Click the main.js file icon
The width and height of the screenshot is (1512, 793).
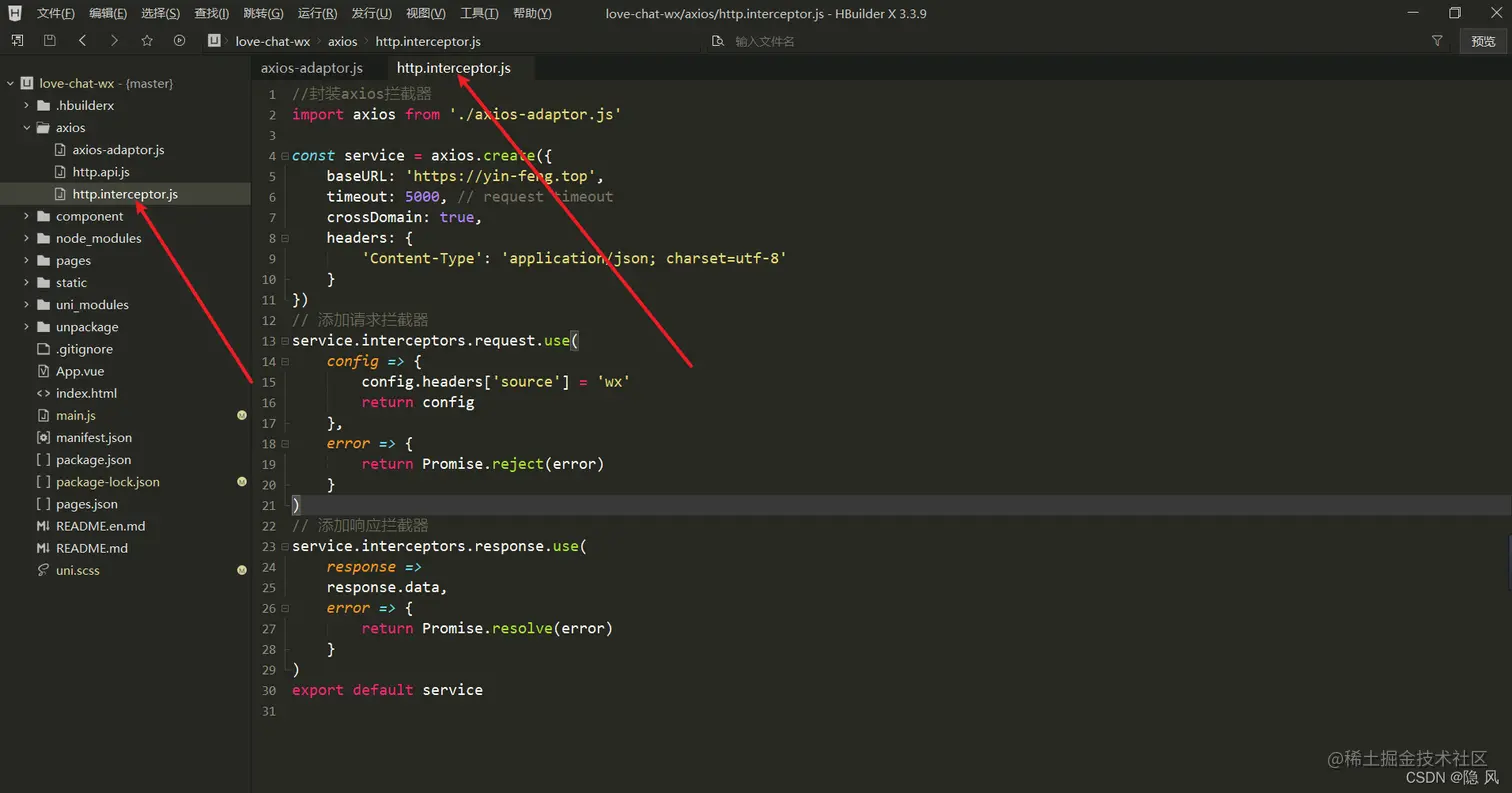pos(43,415)
